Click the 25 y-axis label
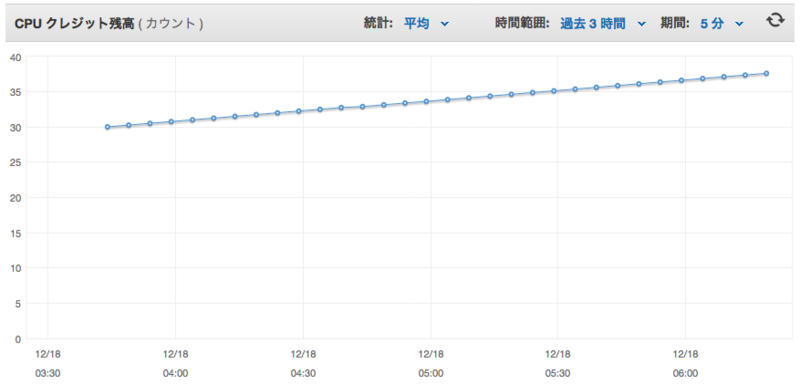800x384 pixels. (x=15, y=163)
